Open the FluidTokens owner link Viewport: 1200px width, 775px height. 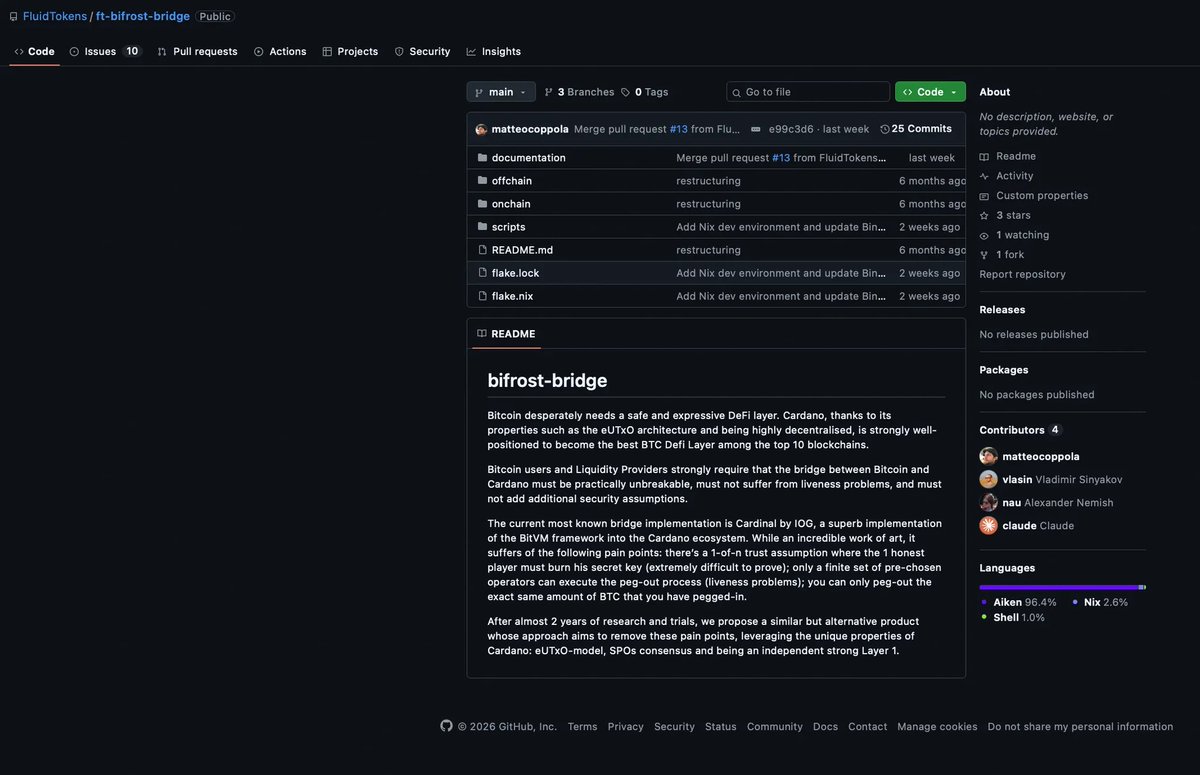click(x=54, y=16)
